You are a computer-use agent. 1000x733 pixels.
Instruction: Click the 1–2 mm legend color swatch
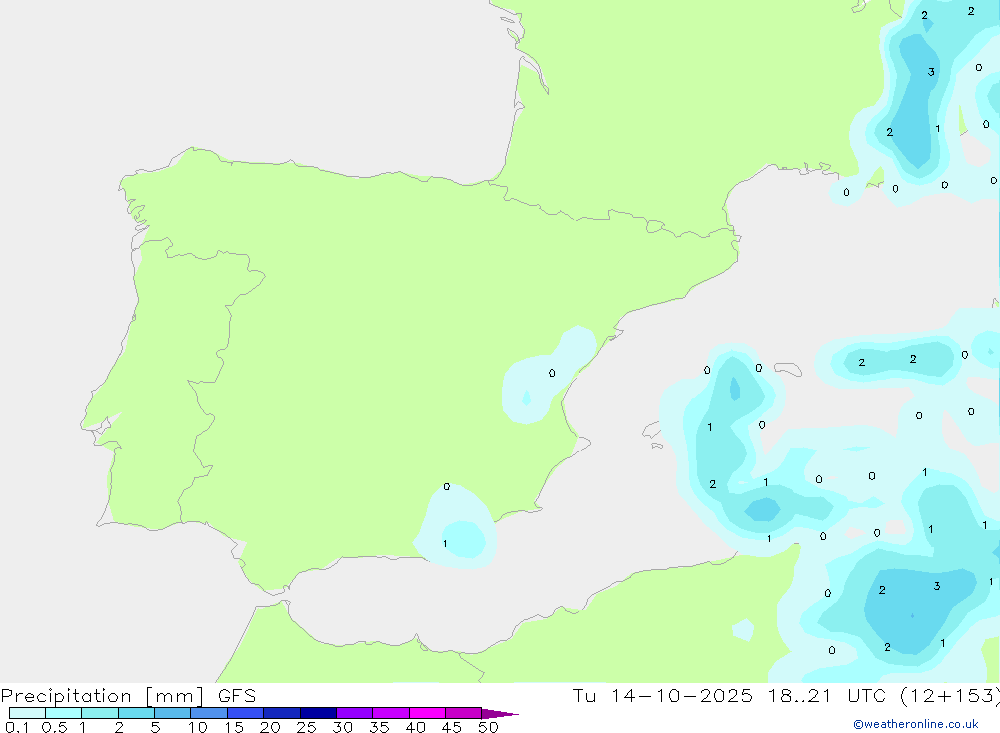pos(99,713)
